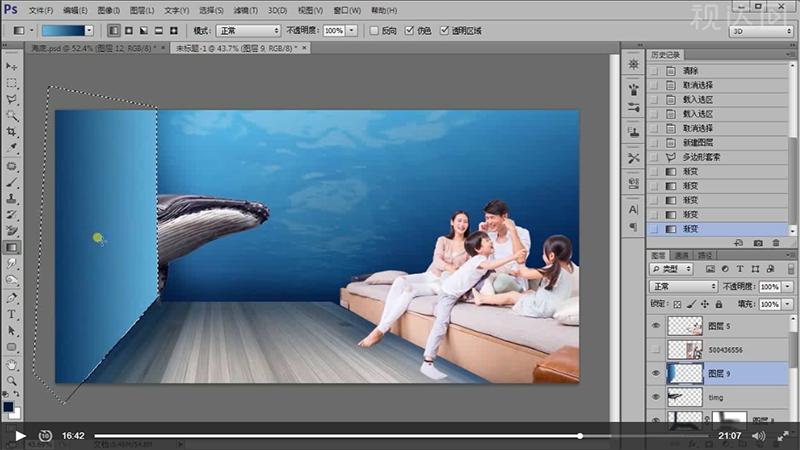Image resolution: width=800 pixels, height=450 pixels.
Task: Open the 文件(F) menu
Action: pos(41,10)
